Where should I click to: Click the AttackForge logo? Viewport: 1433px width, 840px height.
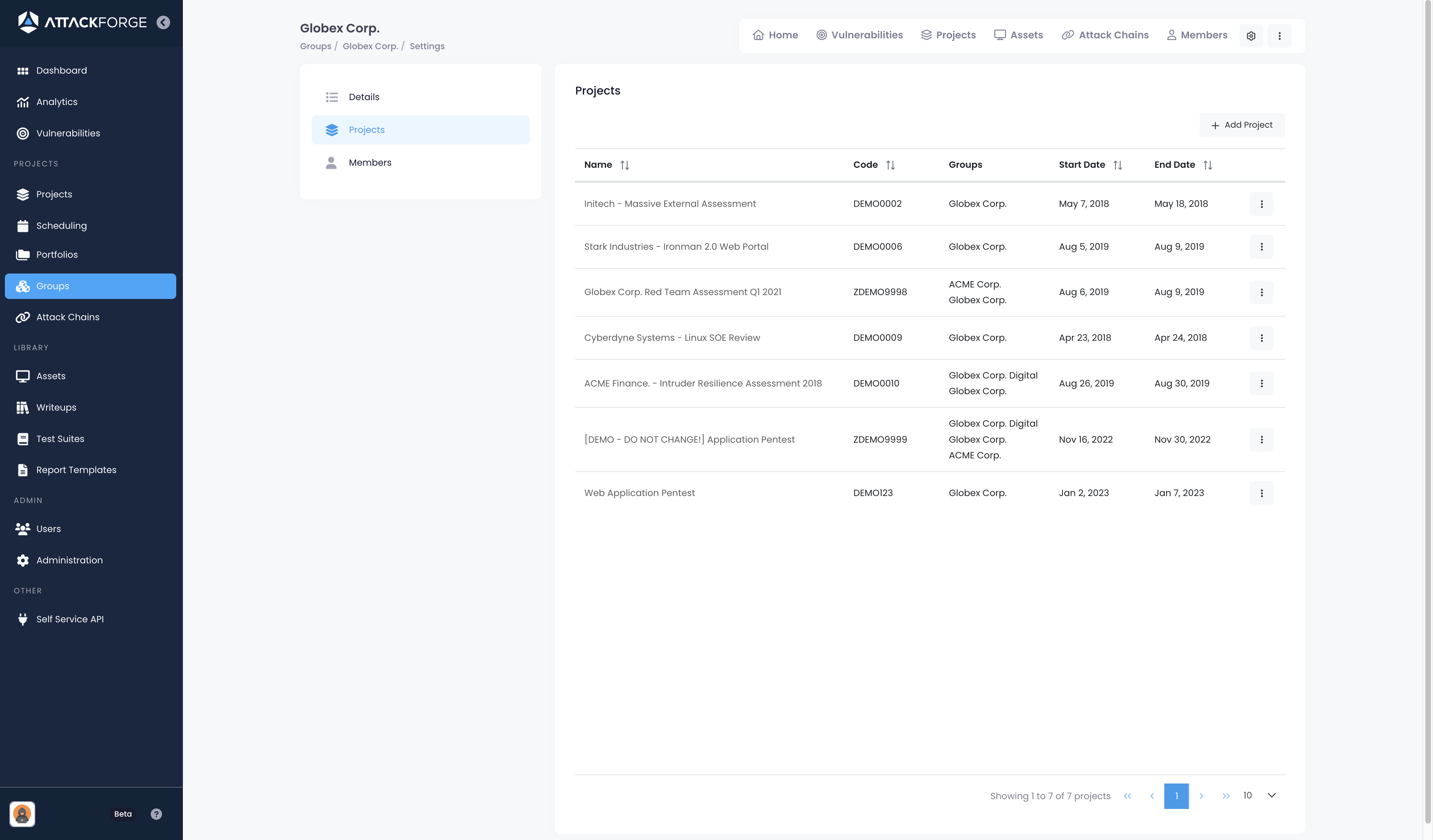[x=82, y=22]
